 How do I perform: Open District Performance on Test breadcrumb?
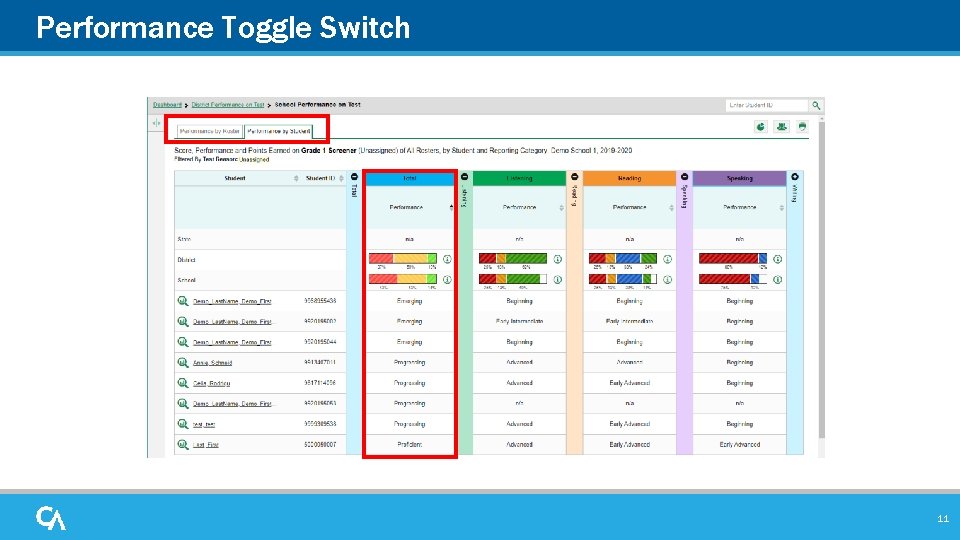pyautogui.click(x=228, y=105)
